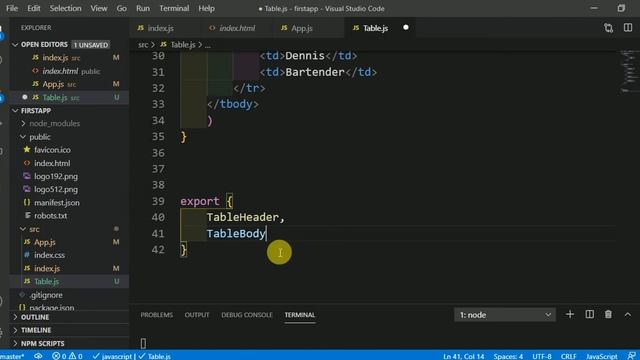
Task: Change CRLF line ending setting
Action: [x=568, y=356]
